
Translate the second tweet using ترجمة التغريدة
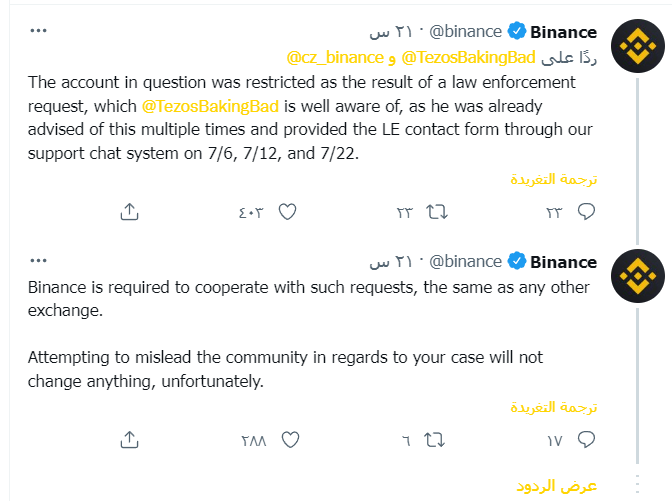point(553,407)
